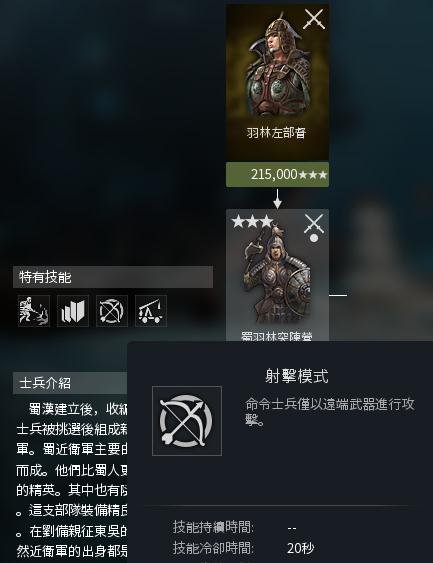Select the shield wall formation skill icon
The width and height of the screenshot is (433, 563).
(x=73, y=311)
